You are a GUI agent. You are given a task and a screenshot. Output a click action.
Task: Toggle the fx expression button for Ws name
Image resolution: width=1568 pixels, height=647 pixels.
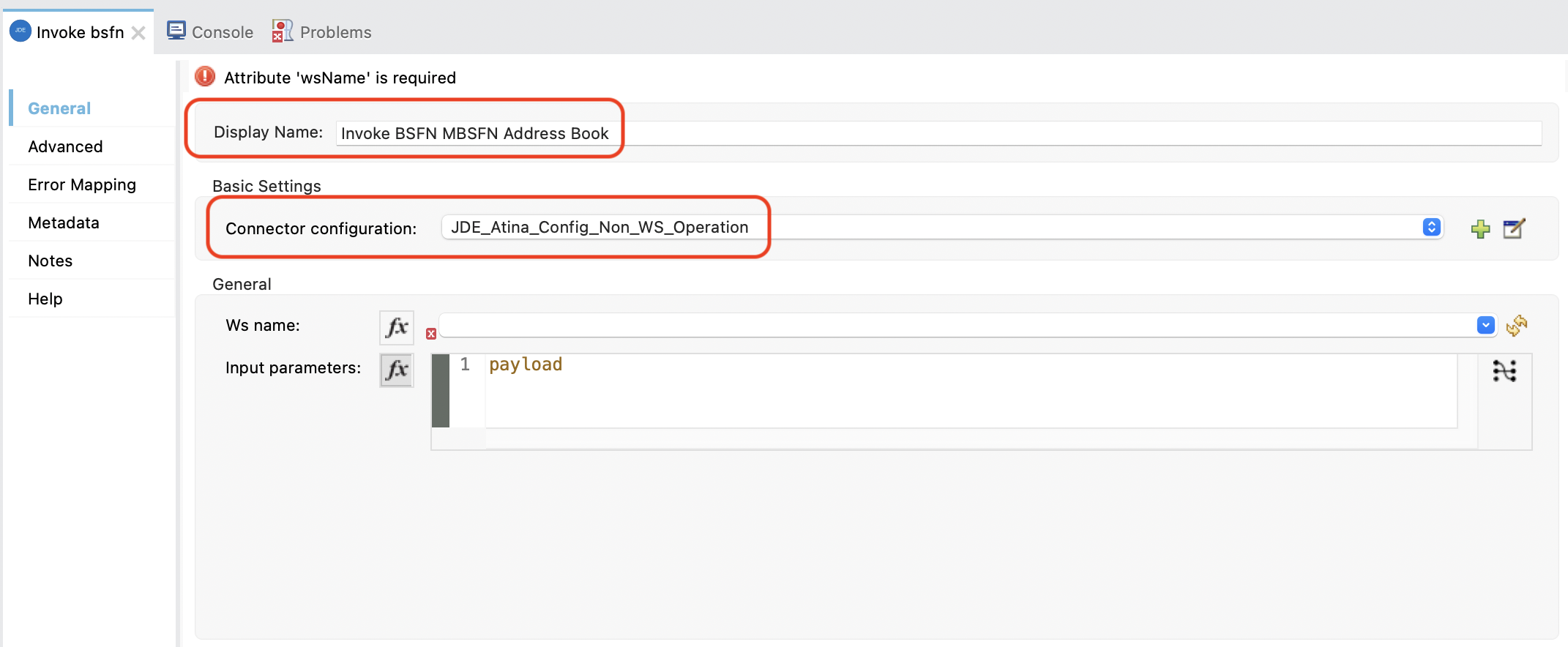point(397,327)
